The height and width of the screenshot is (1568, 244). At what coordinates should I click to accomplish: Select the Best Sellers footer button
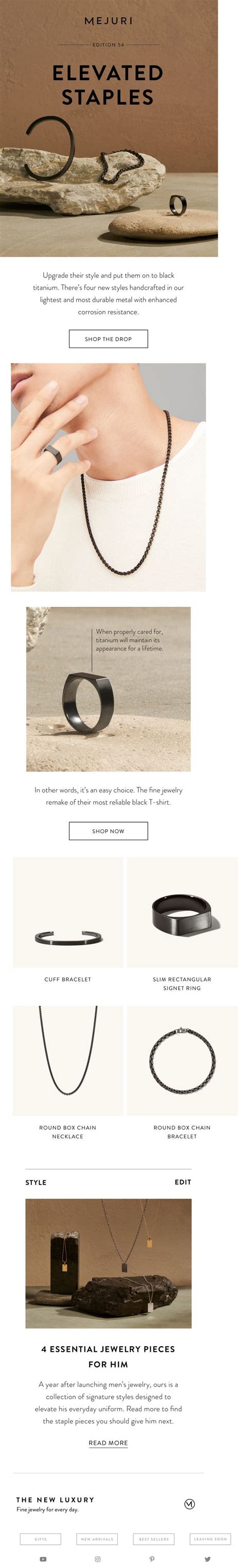[154, 1539]
